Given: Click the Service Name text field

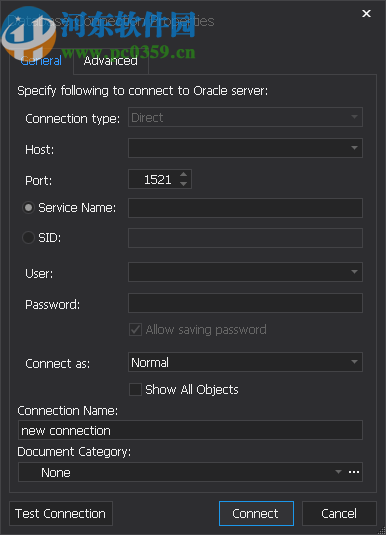Looking at the screenshot, I should (x=245, y=208).
